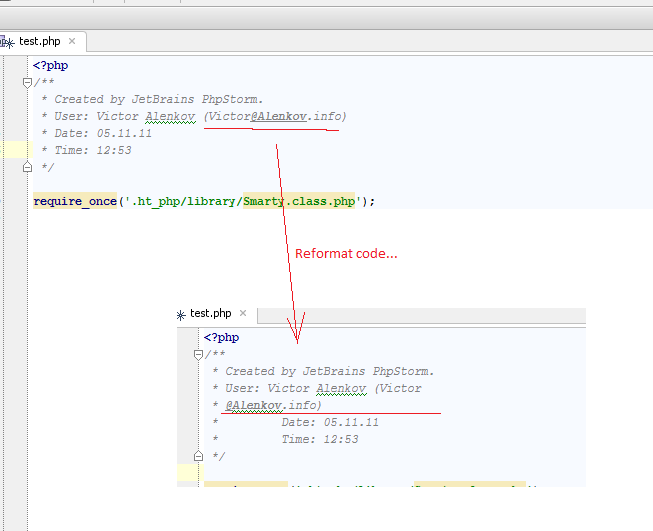Select the lower test.php editor tab

[211, 313]
